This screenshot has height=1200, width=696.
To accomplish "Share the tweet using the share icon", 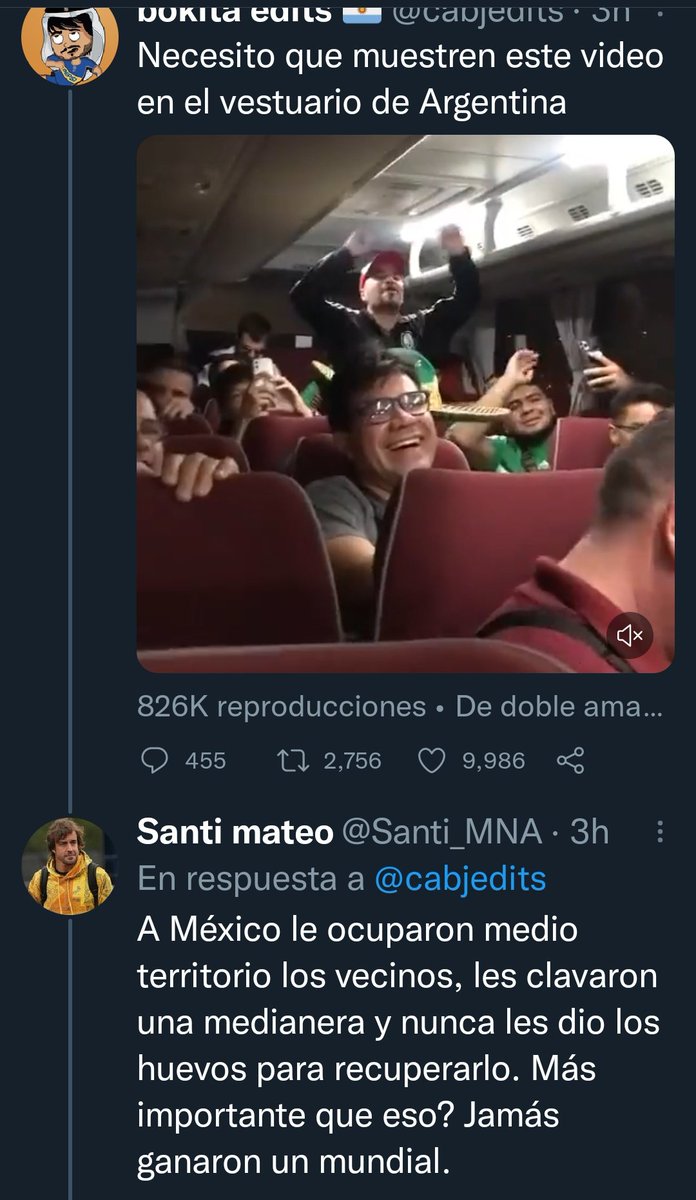I will (570, 761).
